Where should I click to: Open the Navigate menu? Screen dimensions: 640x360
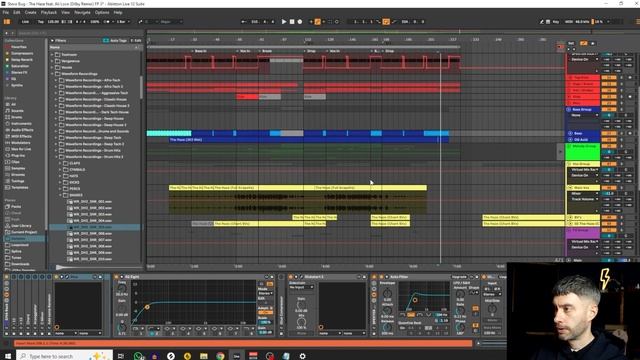82,13
